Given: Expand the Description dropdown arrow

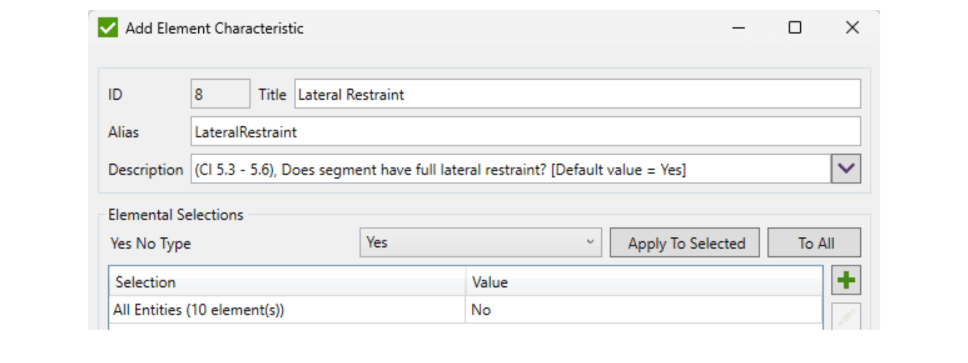Looking at the screenshot, I should (x=846, y=169).
